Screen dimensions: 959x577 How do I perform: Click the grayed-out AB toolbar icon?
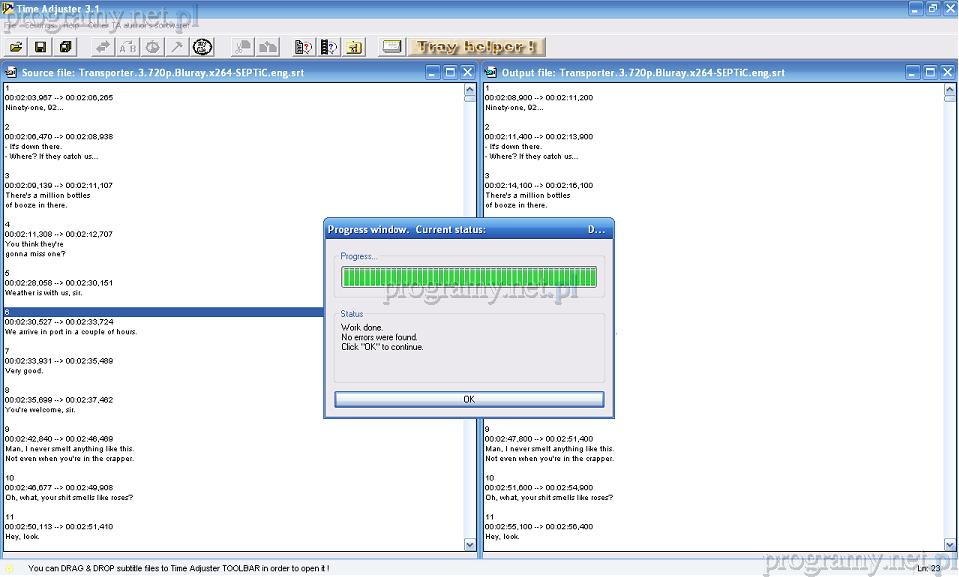pyautogui.click(x=128, y=47)
